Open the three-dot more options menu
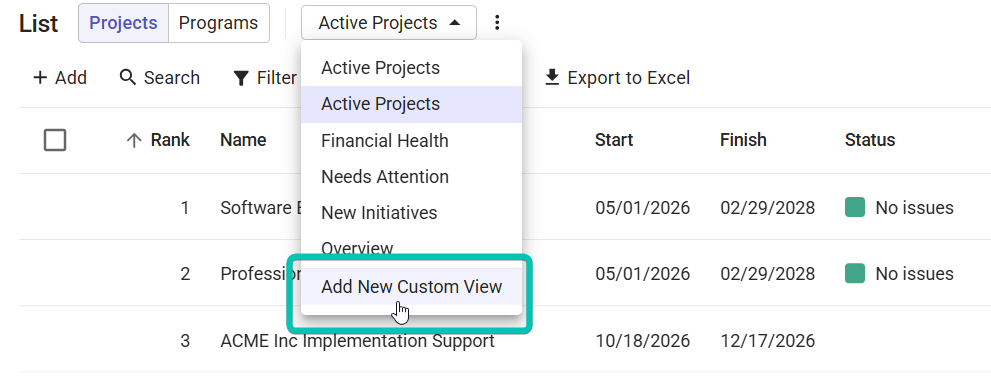 497,23
